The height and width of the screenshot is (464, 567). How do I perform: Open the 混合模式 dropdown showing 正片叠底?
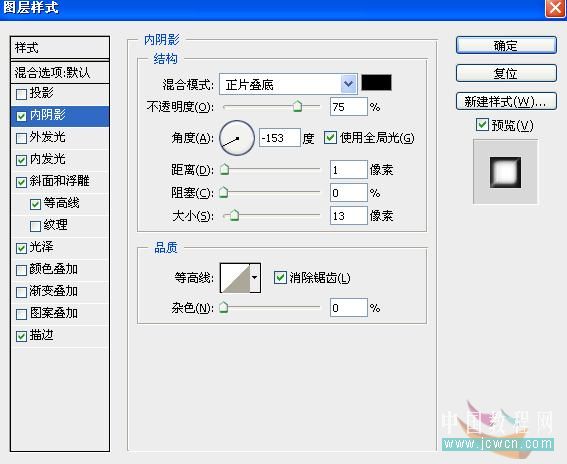[x=288, y=84]
